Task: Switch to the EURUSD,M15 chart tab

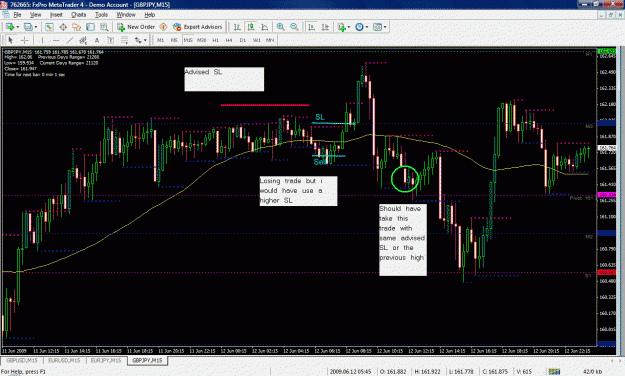Action: (x=64, y=360)
